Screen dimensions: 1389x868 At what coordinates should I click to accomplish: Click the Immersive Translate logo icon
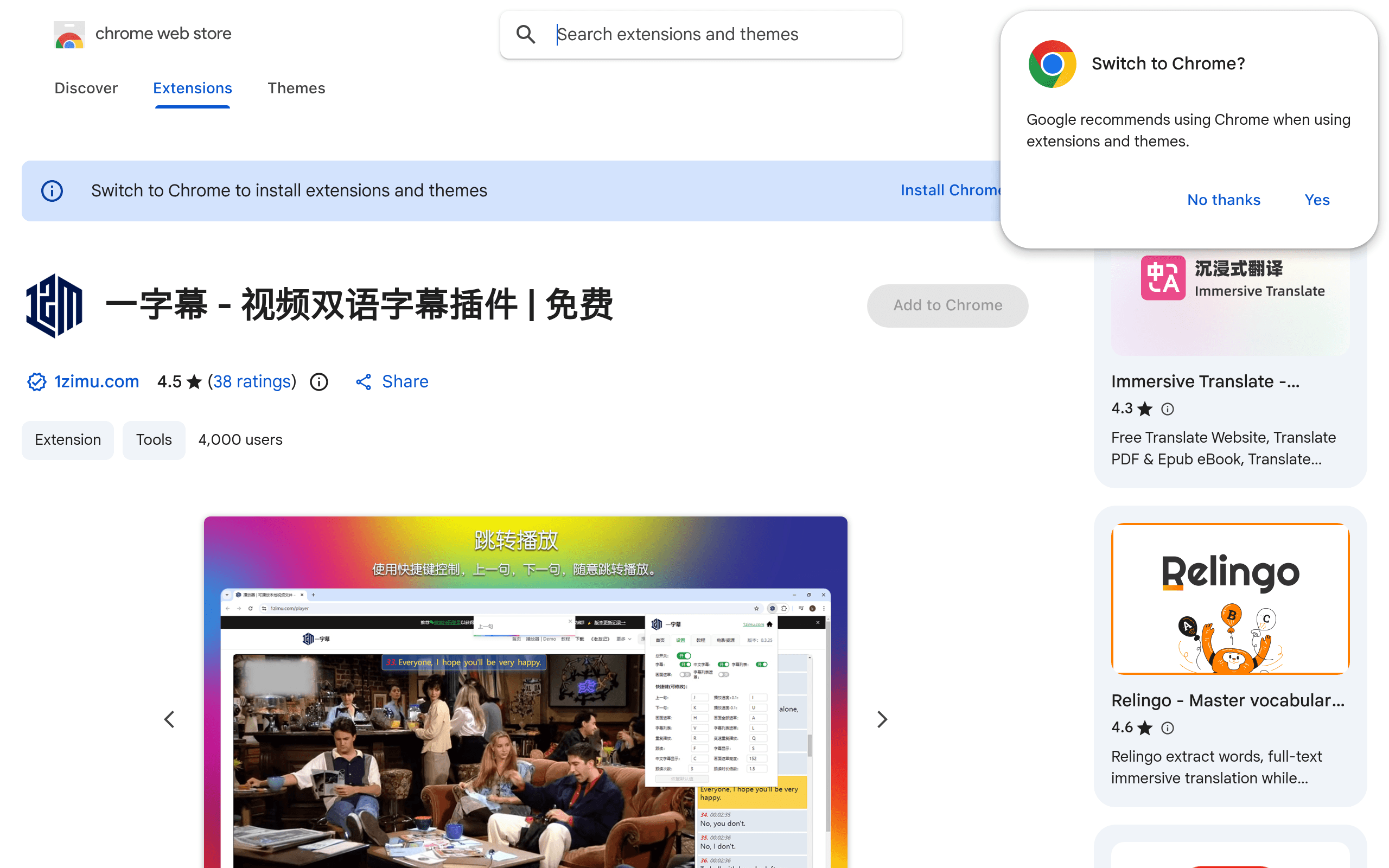pos(1163,278)
